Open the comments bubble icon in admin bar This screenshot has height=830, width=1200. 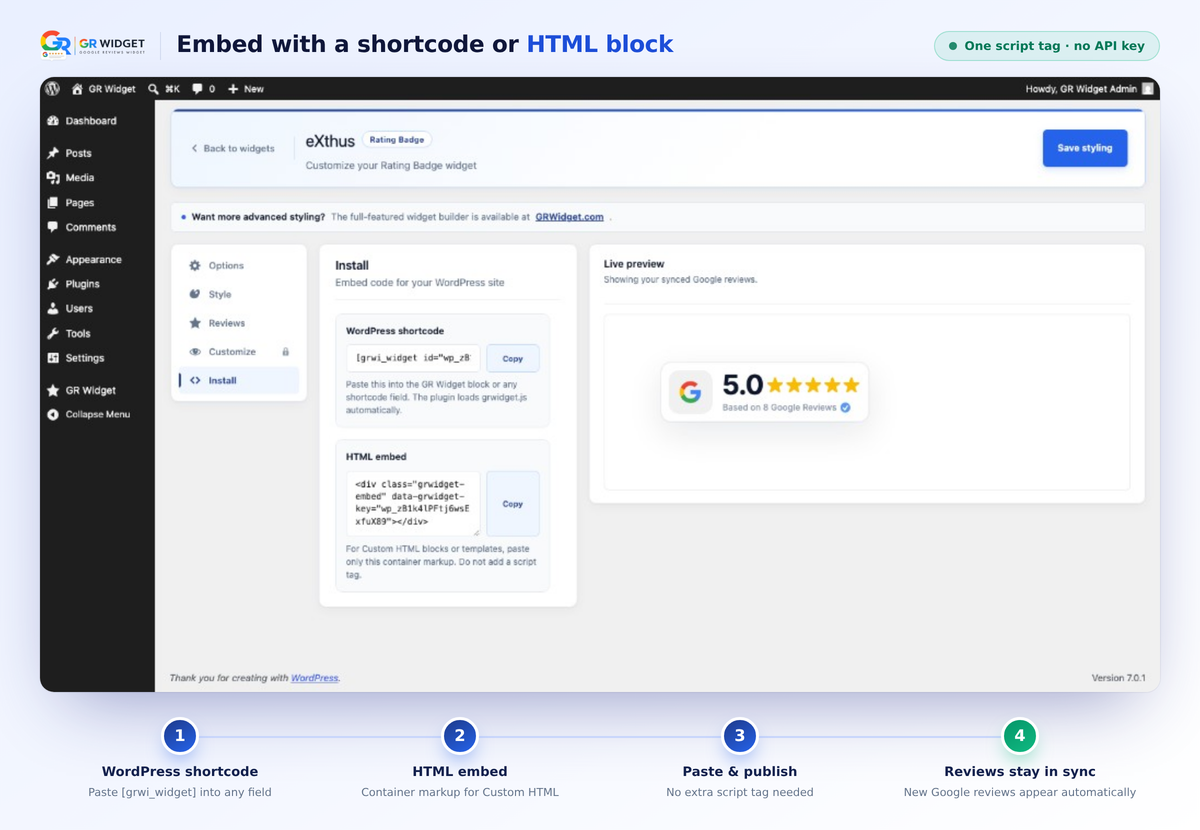point(197,89)
